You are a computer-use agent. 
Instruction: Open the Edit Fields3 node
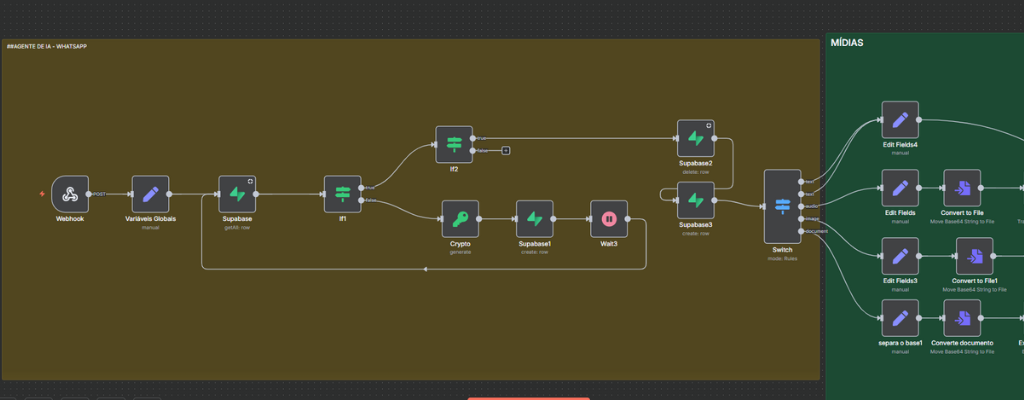coord(900,256)
